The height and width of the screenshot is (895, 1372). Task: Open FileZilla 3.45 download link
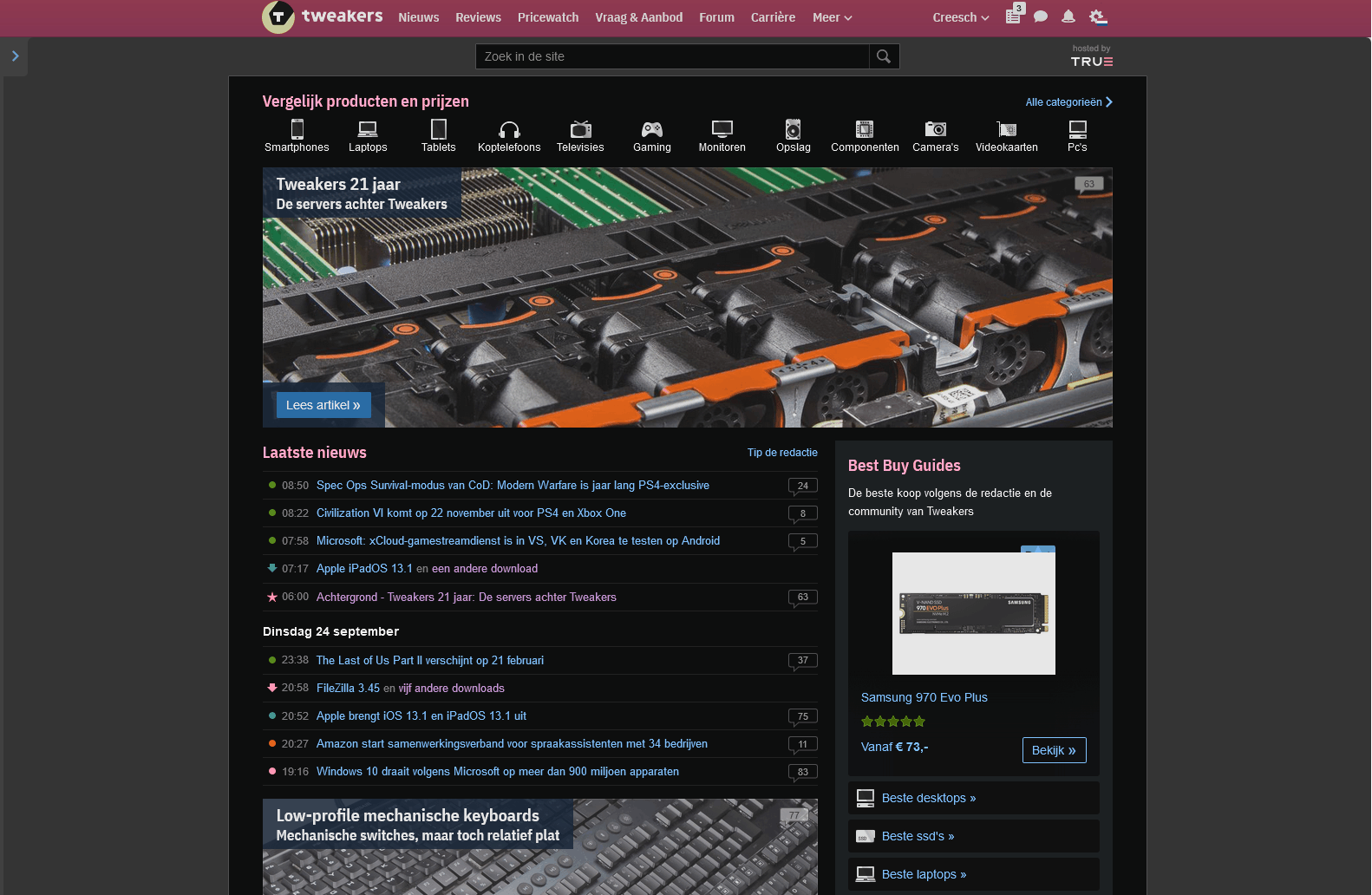(348, 689)
